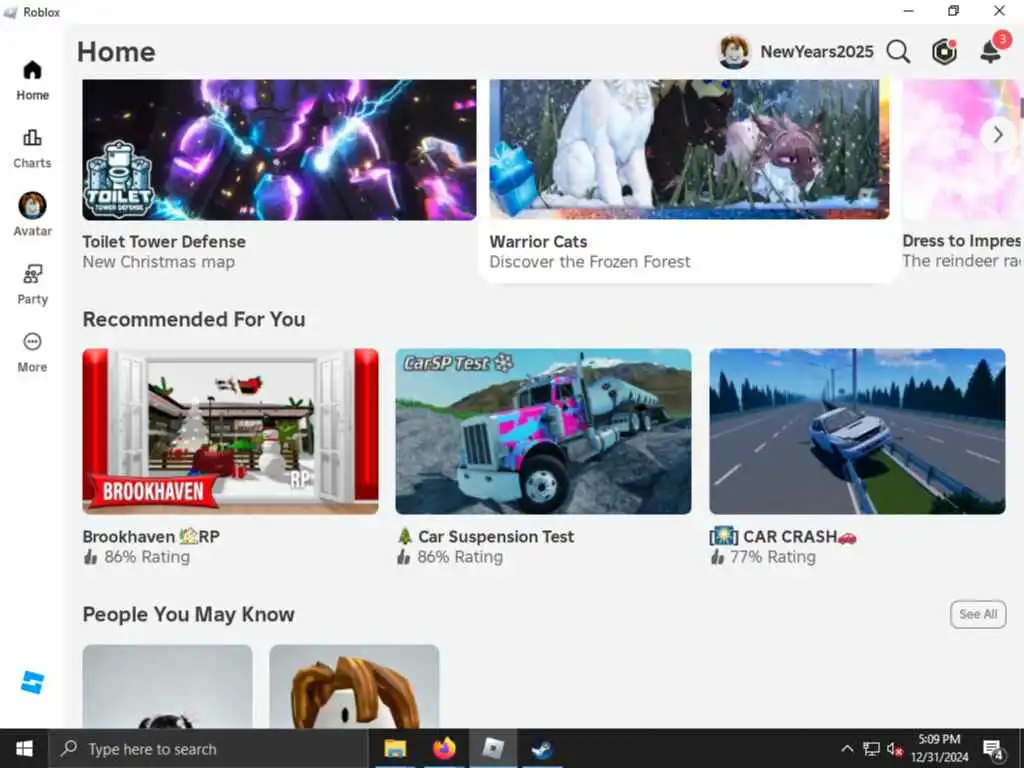This screenshot has width=1024, height=768.
Task: Click the CAR CRASH game title
Action: point(783,537)
